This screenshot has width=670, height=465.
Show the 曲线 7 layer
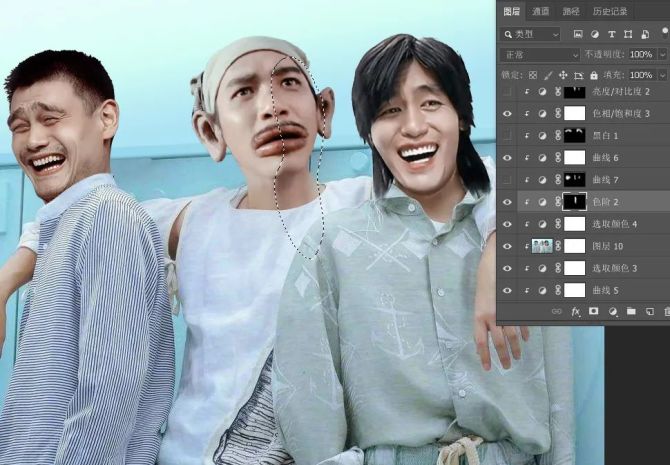click(x=507, y=179)
